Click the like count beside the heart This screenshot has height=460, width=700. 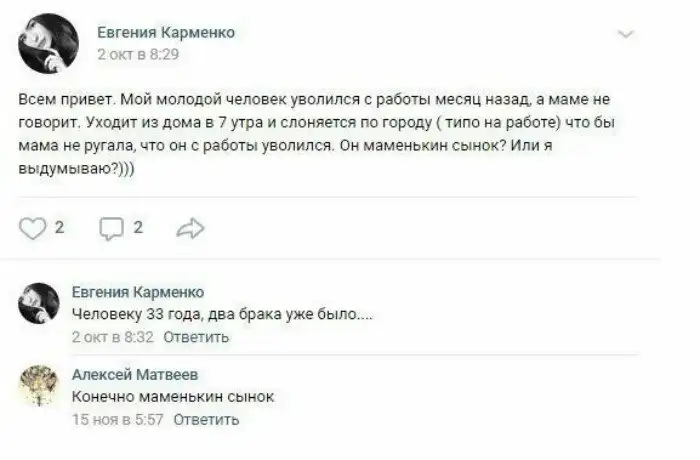pos(59,228)
